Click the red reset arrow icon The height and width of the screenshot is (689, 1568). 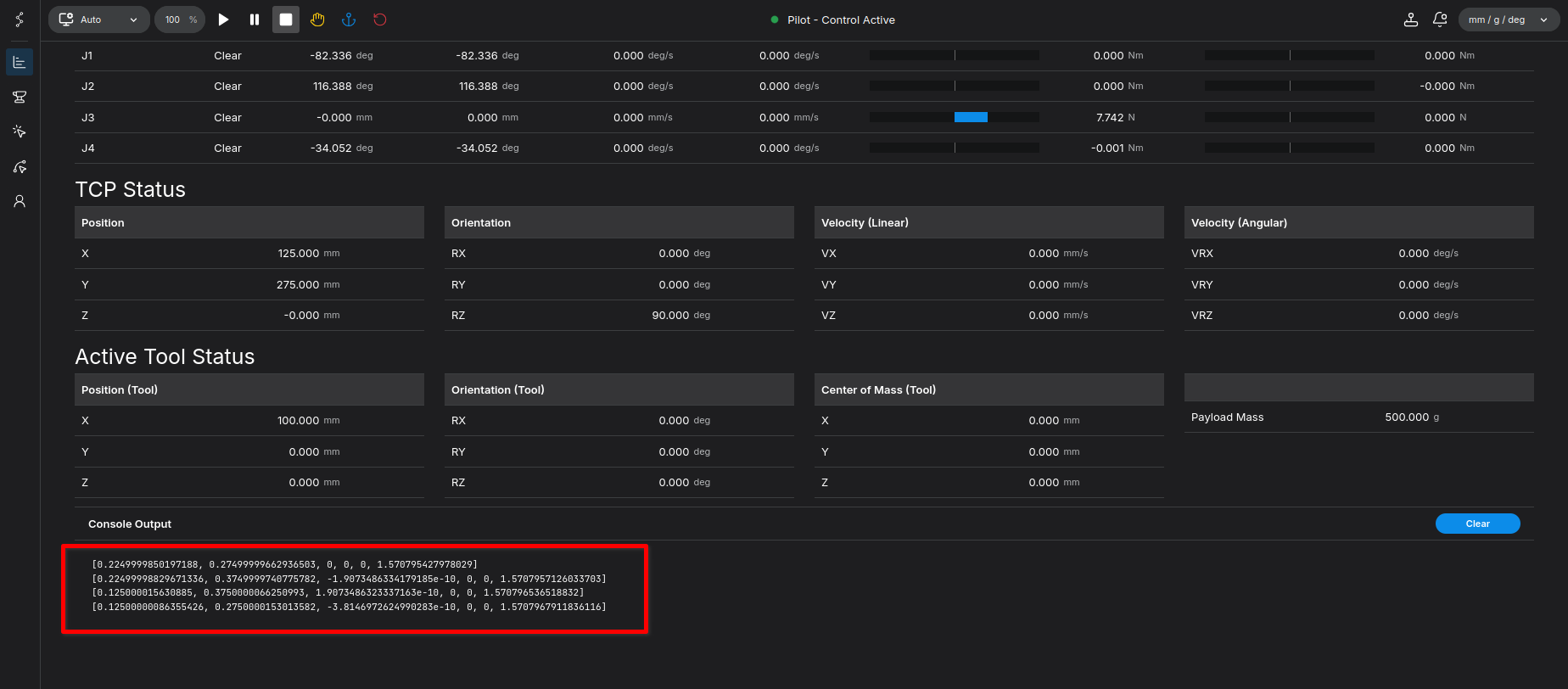pyautogui.click(x=380, y=20)
